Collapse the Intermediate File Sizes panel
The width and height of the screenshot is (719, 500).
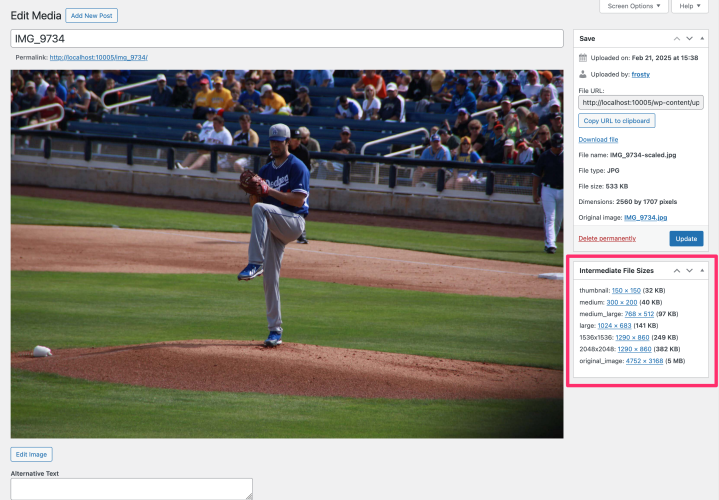702,271
